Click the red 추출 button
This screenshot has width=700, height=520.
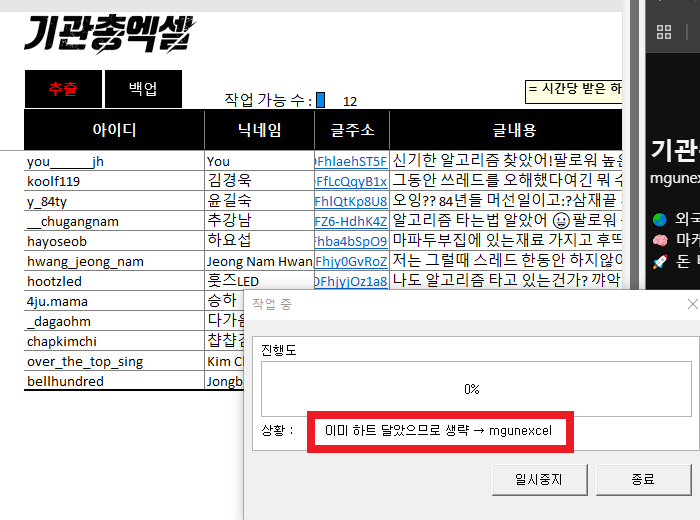click(63, 89)
